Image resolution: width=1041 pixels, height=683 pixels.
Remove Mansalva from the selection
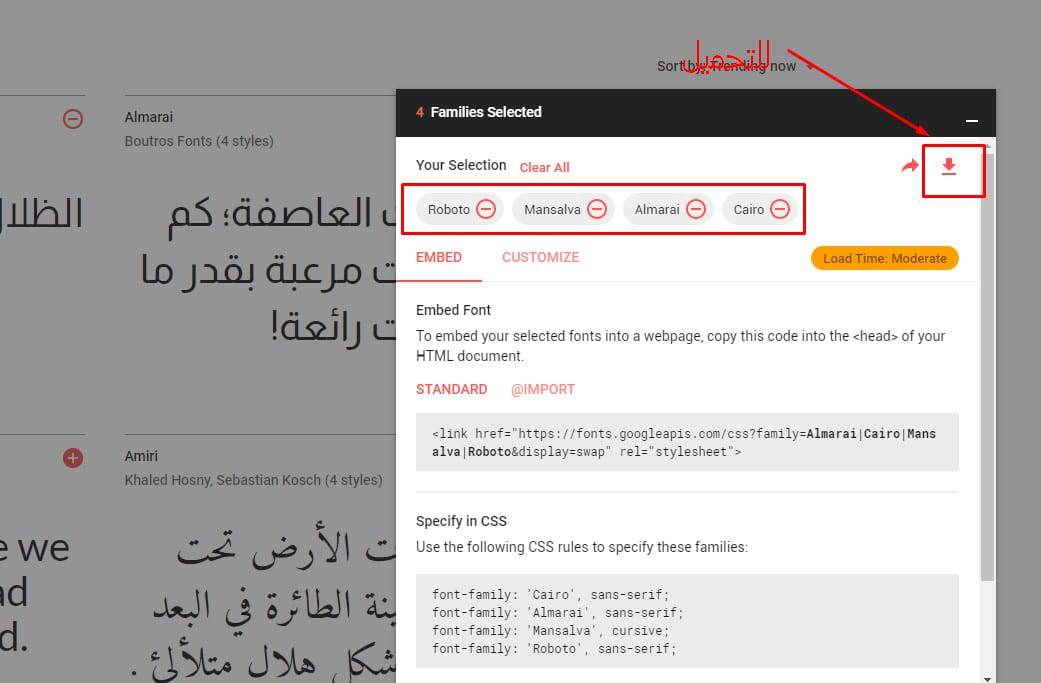pyautogui.click(x=597, y=210)
